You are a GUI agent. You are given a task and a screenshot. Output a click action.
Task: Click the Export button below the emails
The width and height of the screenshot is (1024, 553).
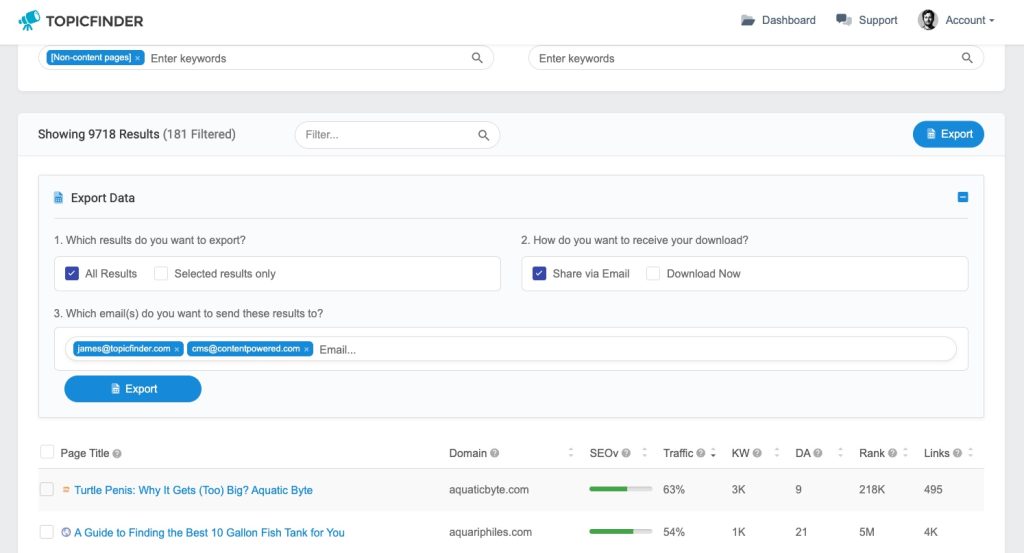(133, 388)
